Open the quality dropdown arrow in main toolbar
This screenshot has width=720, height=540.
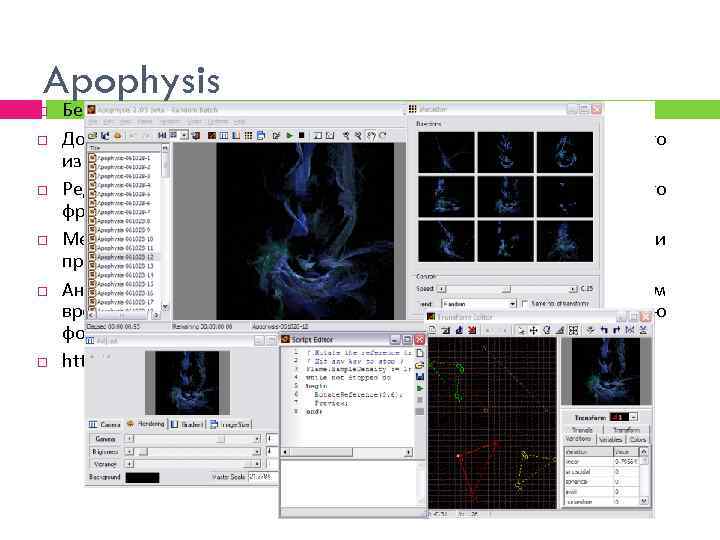pyautogui.click(x=184, y=135)
